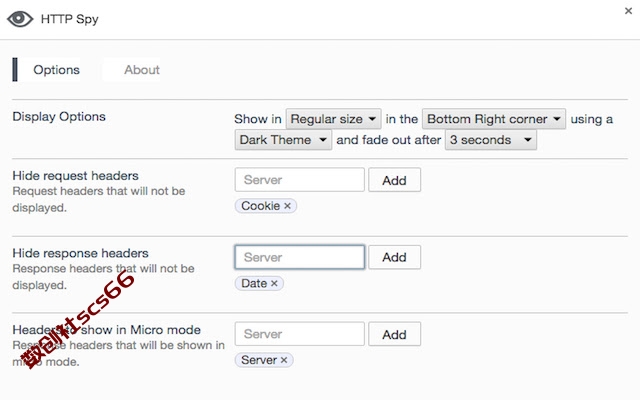Focus the hide request headers input field
The width and height of the screenshot is (640, 400).
[300, 180]
